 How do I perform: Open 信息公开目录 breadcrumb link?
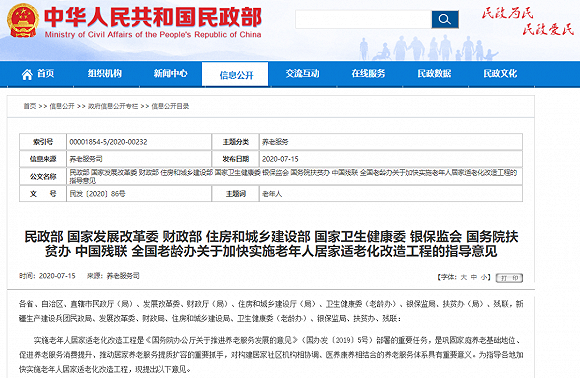pos(170,106)
